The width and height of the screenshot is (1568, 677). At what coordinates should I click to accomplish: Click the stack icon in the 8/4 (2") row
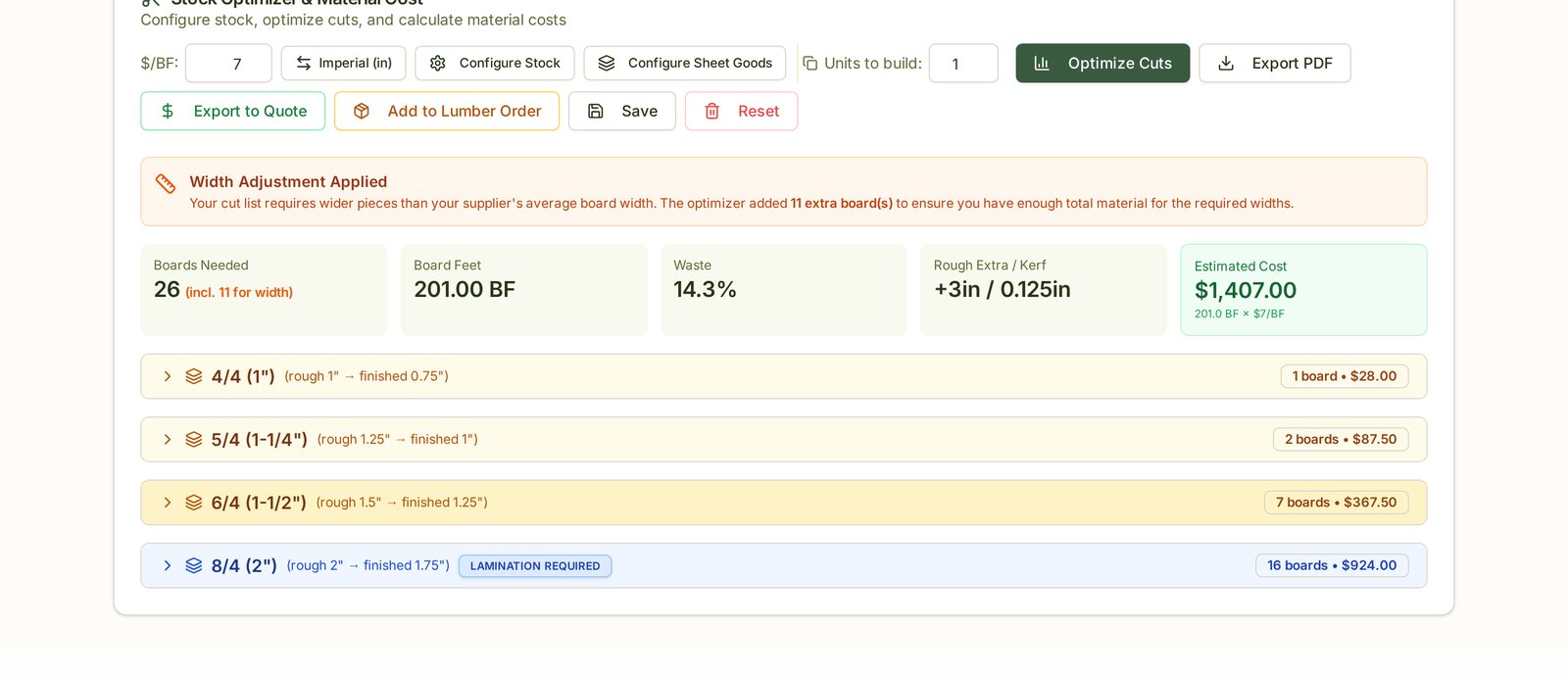(194, 565)
